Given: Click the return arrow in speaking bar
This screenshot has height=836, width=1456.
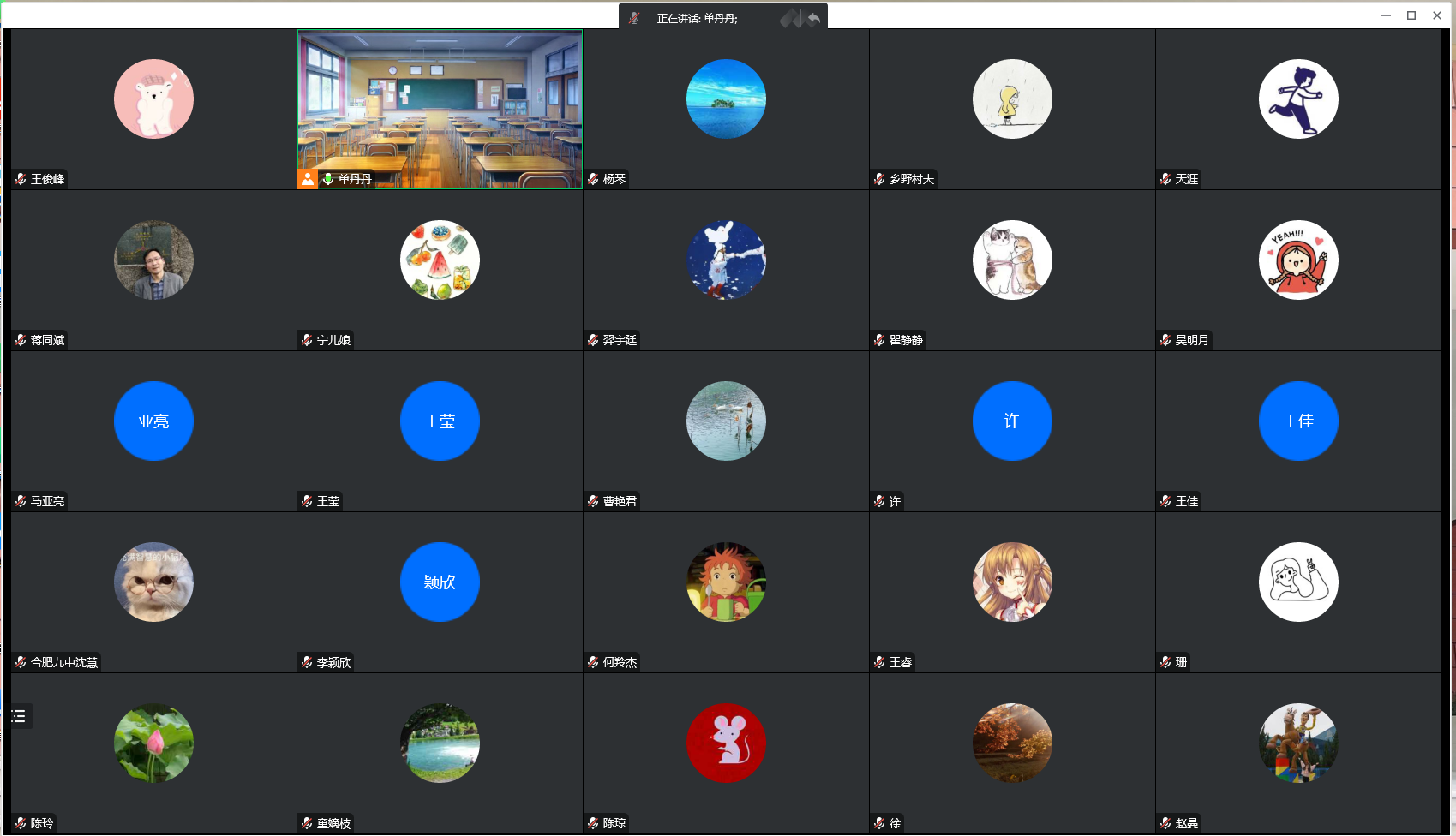Looking at the screenshot, I should (x=813, y=18).
